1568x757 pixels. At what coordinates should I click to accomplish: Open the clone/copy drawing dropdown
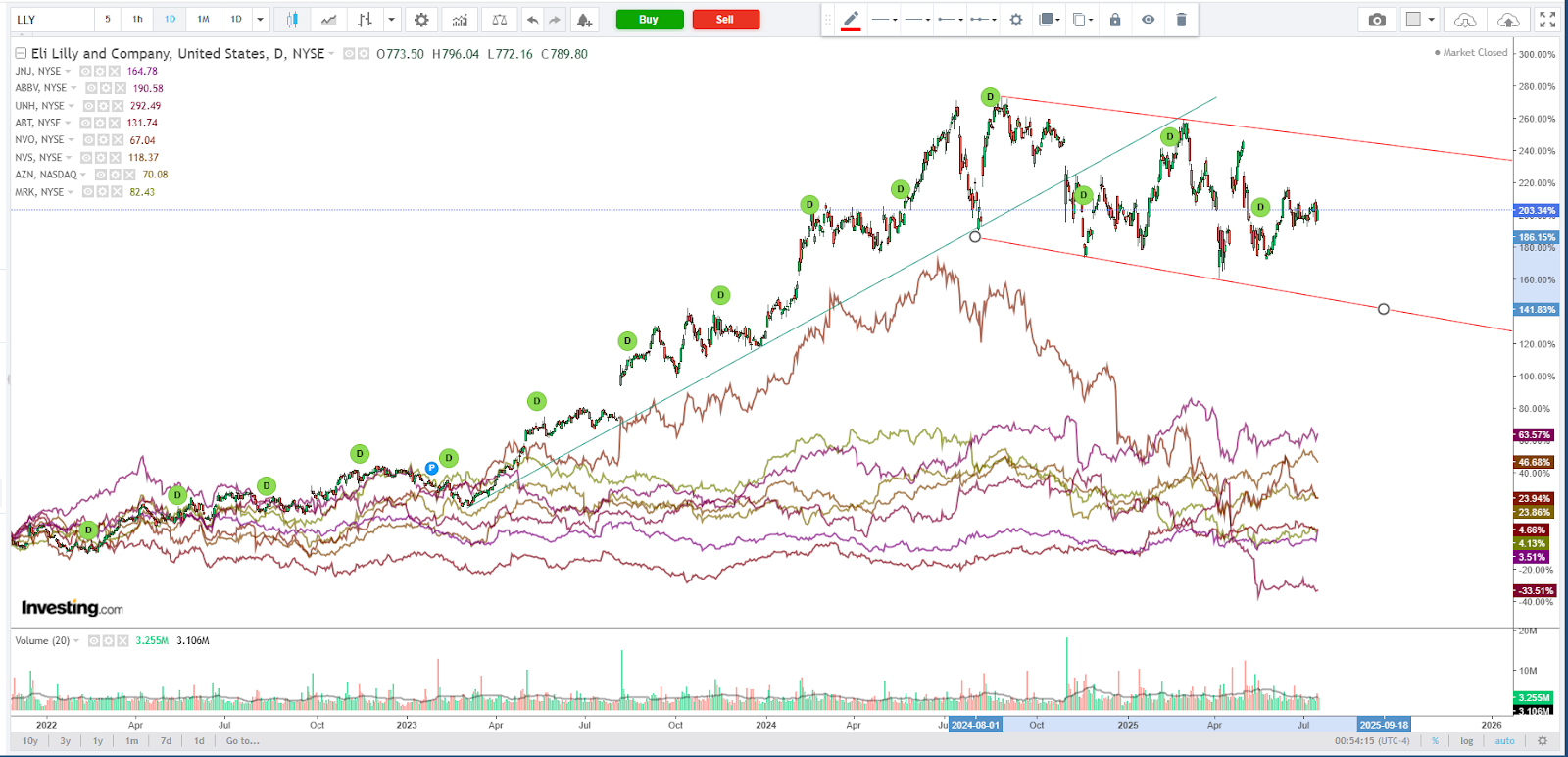(1083, 20)
